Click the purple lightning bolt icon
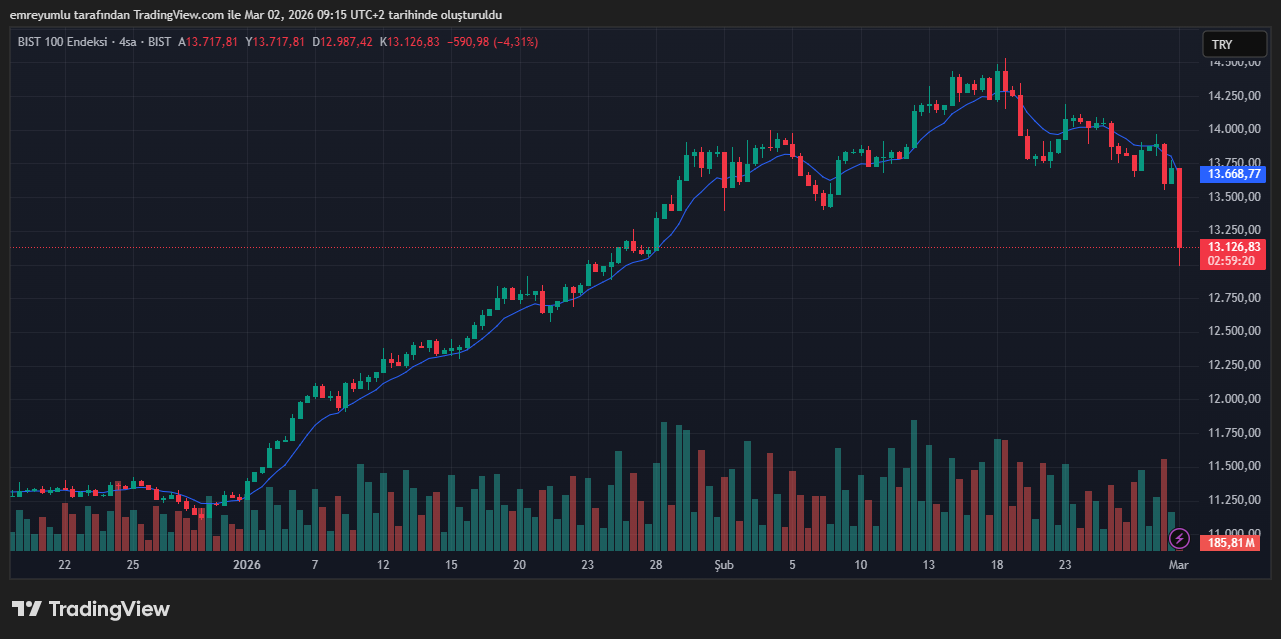Screen dimensions: 1281x639 (x=1180, y=539)
